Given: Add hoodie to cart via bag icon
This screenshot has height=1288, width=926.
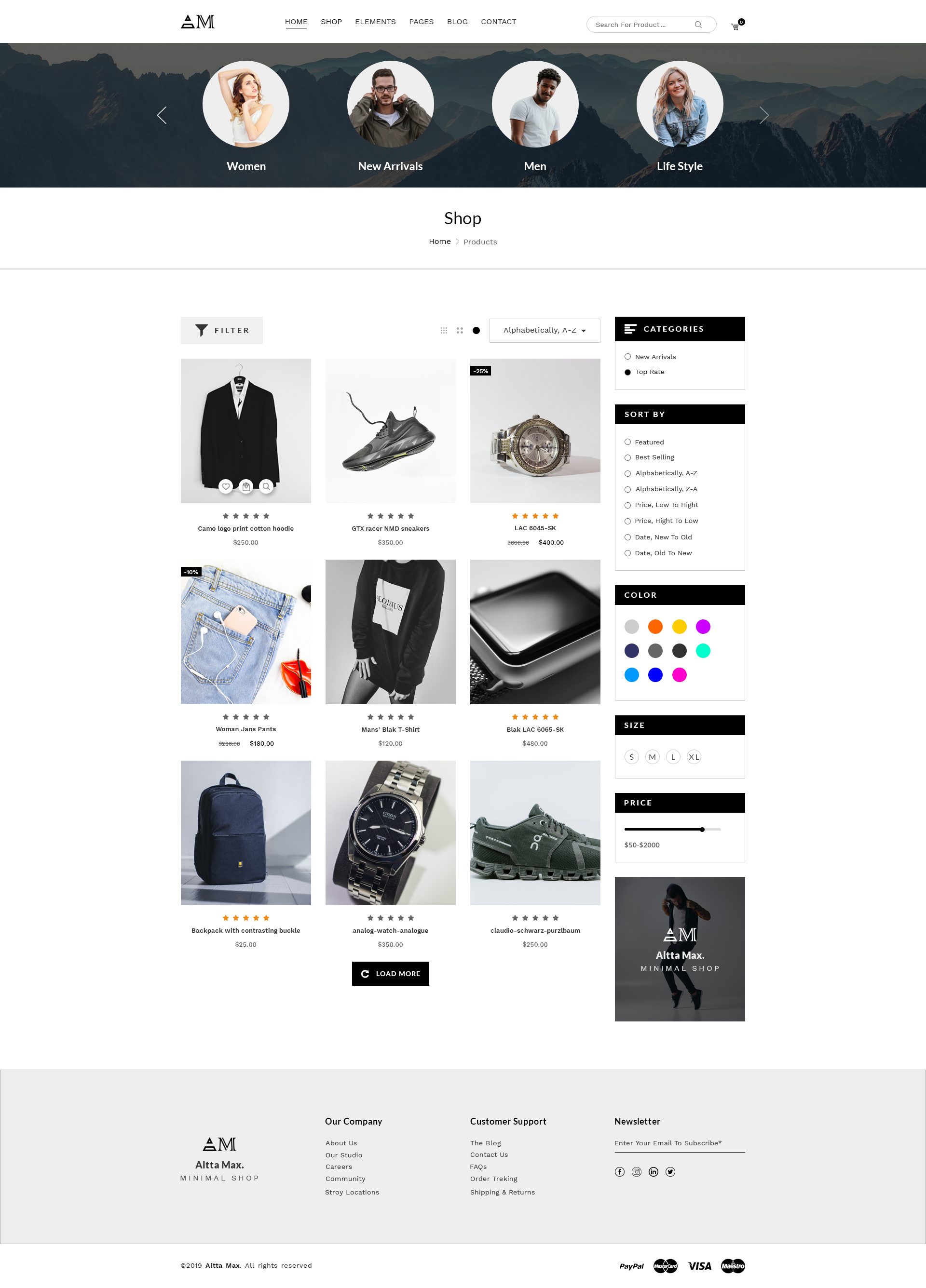Looking at the screenshot, I should [246, 486].
